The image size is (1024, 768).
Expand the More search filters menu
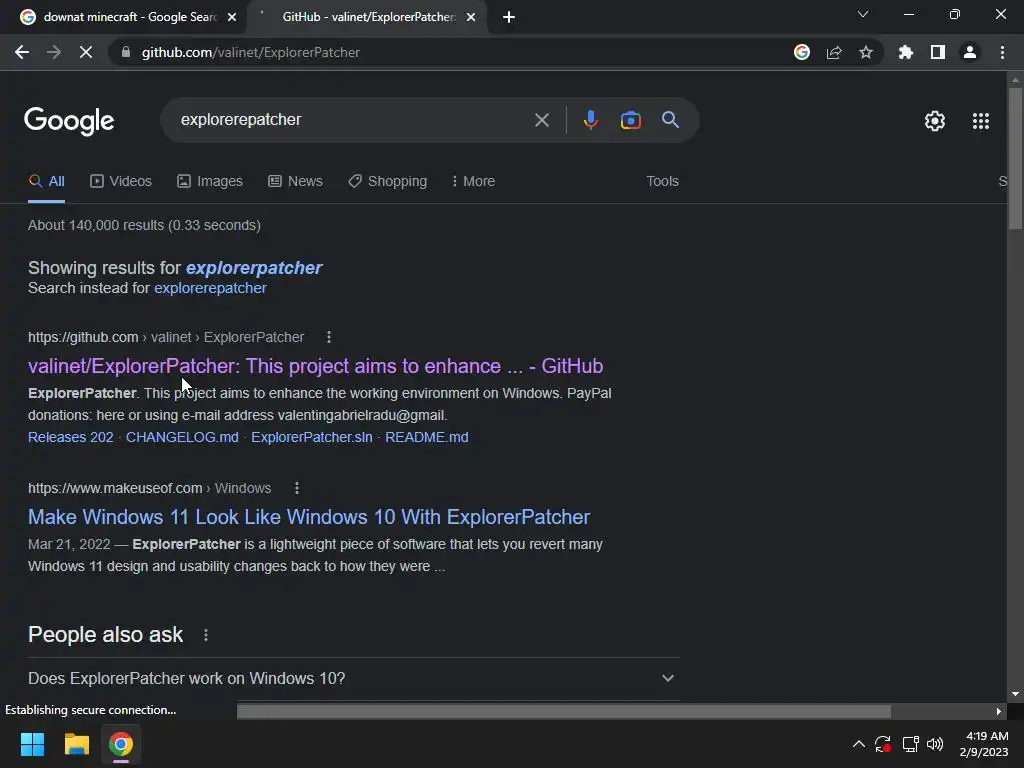pyautogui.click(x=473, y=181)
